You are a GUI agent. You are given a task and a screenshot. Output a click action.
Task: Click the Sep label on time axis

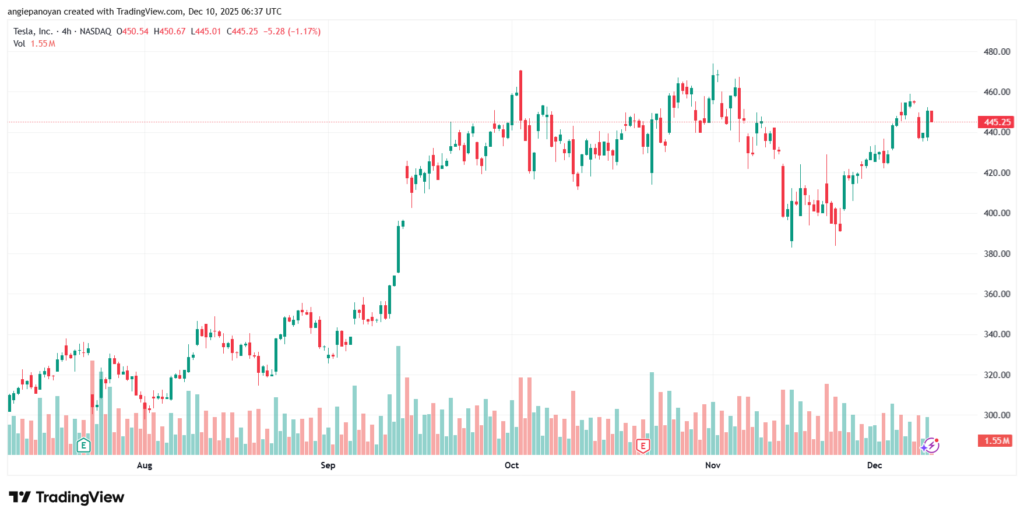click(327, 466)
